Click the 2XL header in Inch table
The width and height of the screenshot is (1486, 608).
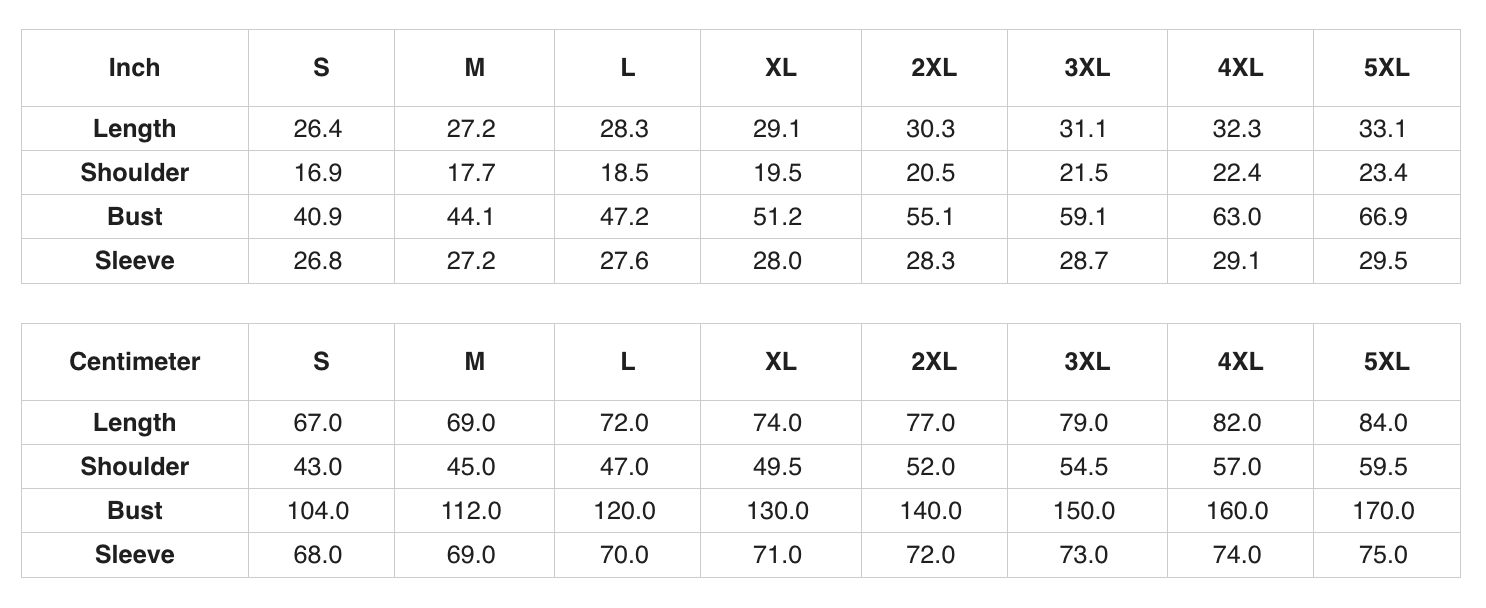(934, 68)
